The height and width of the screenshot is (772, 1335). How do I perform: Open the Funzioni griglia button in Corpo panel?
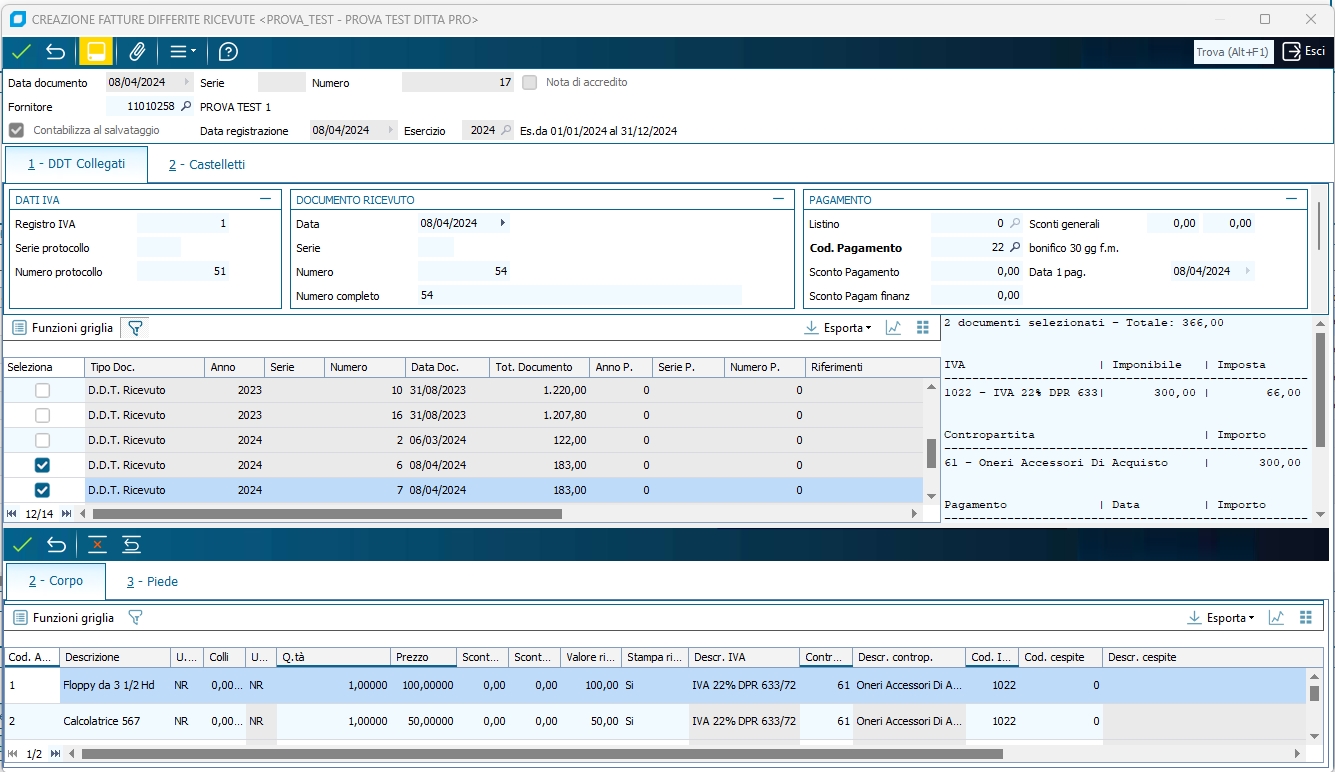pyautogui.click(x=63, y=618)
